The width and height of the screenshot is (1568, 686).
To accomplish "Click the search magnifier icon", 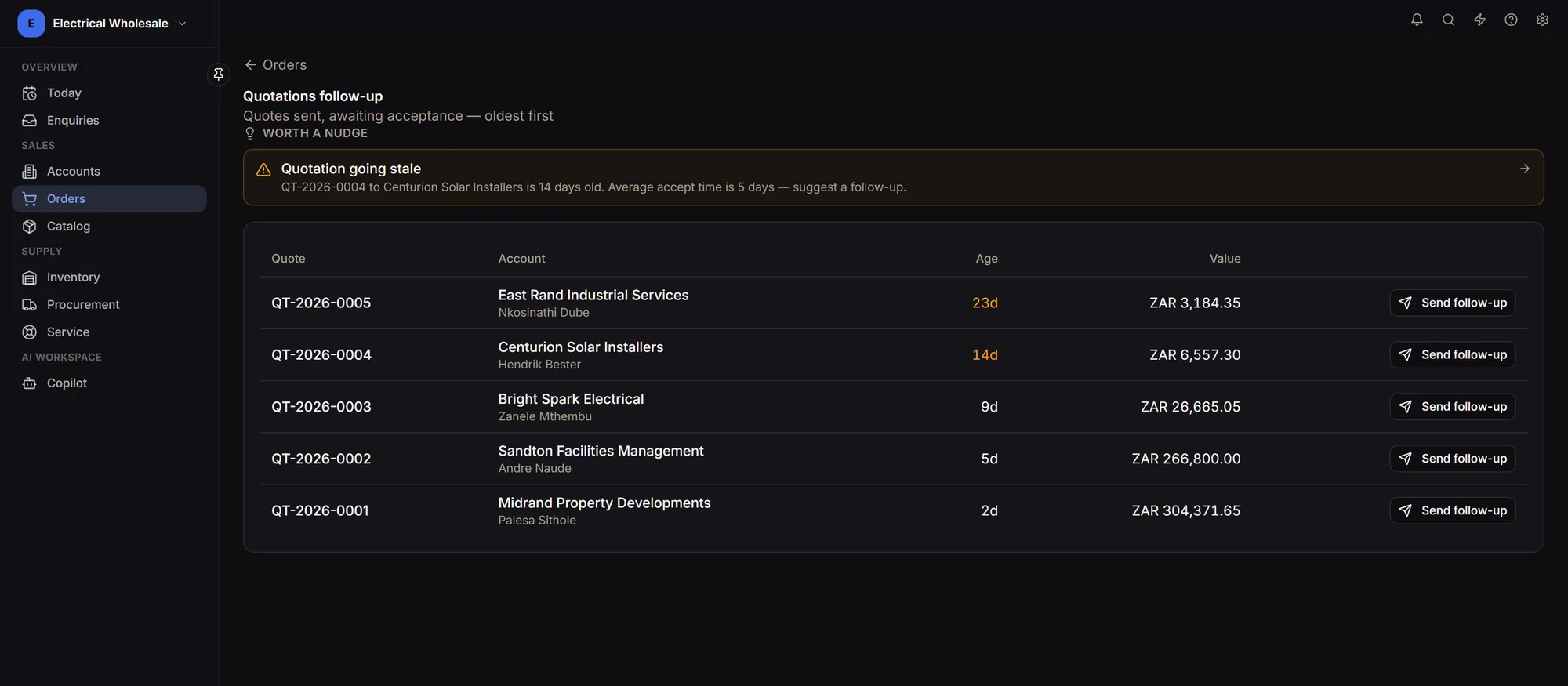I will click(x=1448, y=20).
